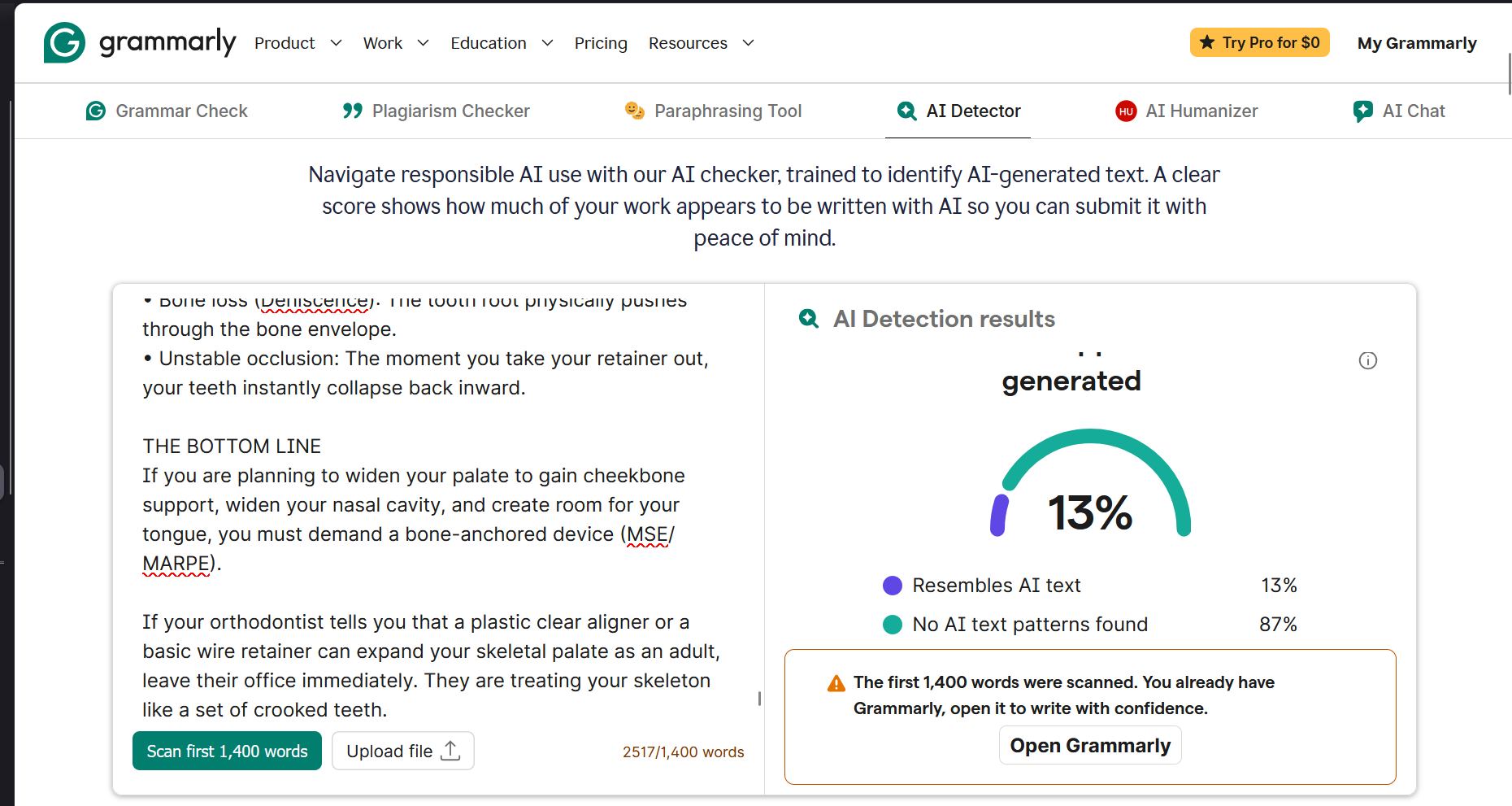This screenshot has width=1512, height=806.
Task: Click the orange warning triangle icon
Action: 836,683
